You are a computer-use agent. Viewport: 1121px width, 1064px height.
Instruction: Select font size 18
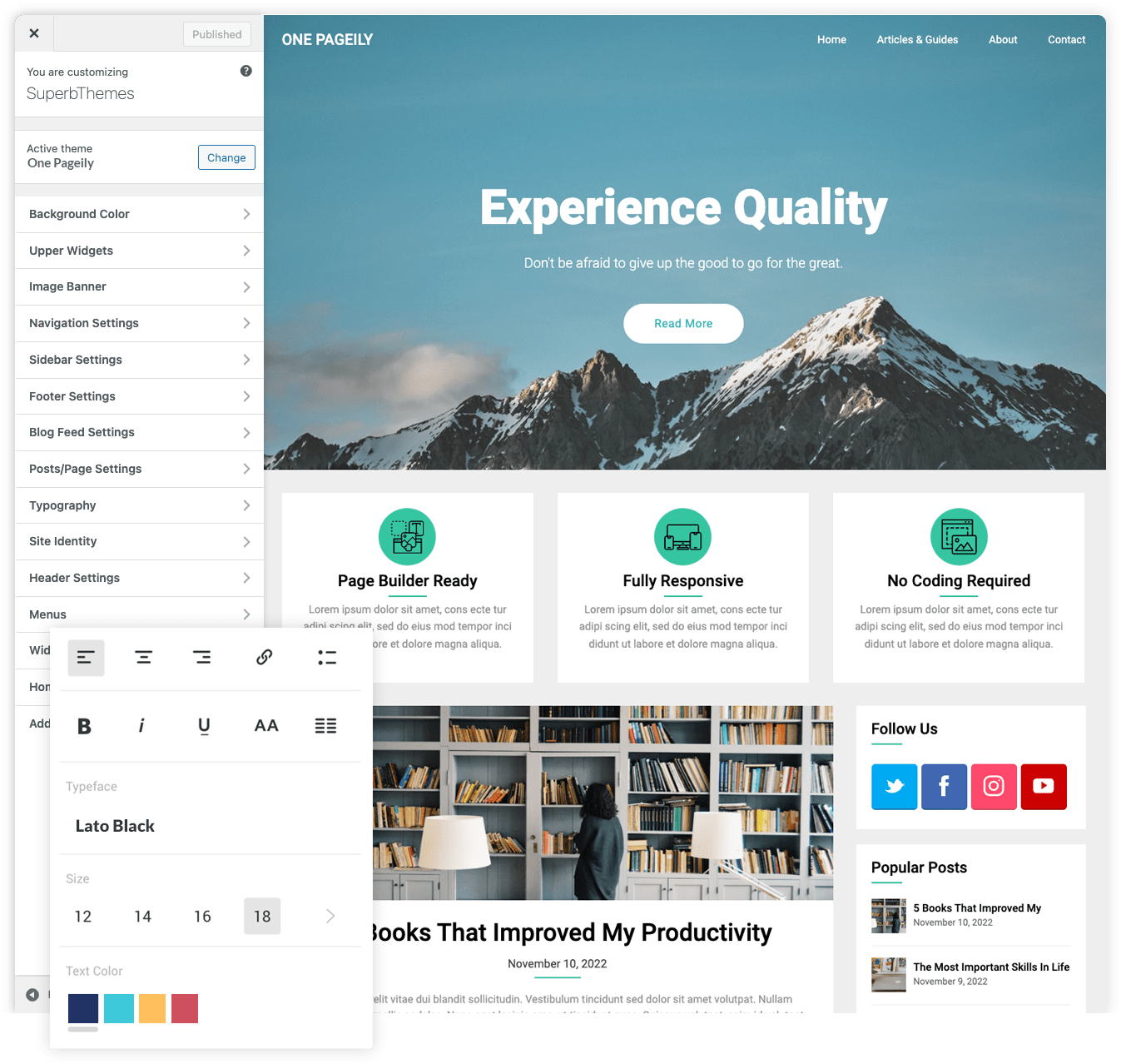click(x=262, y=917)
